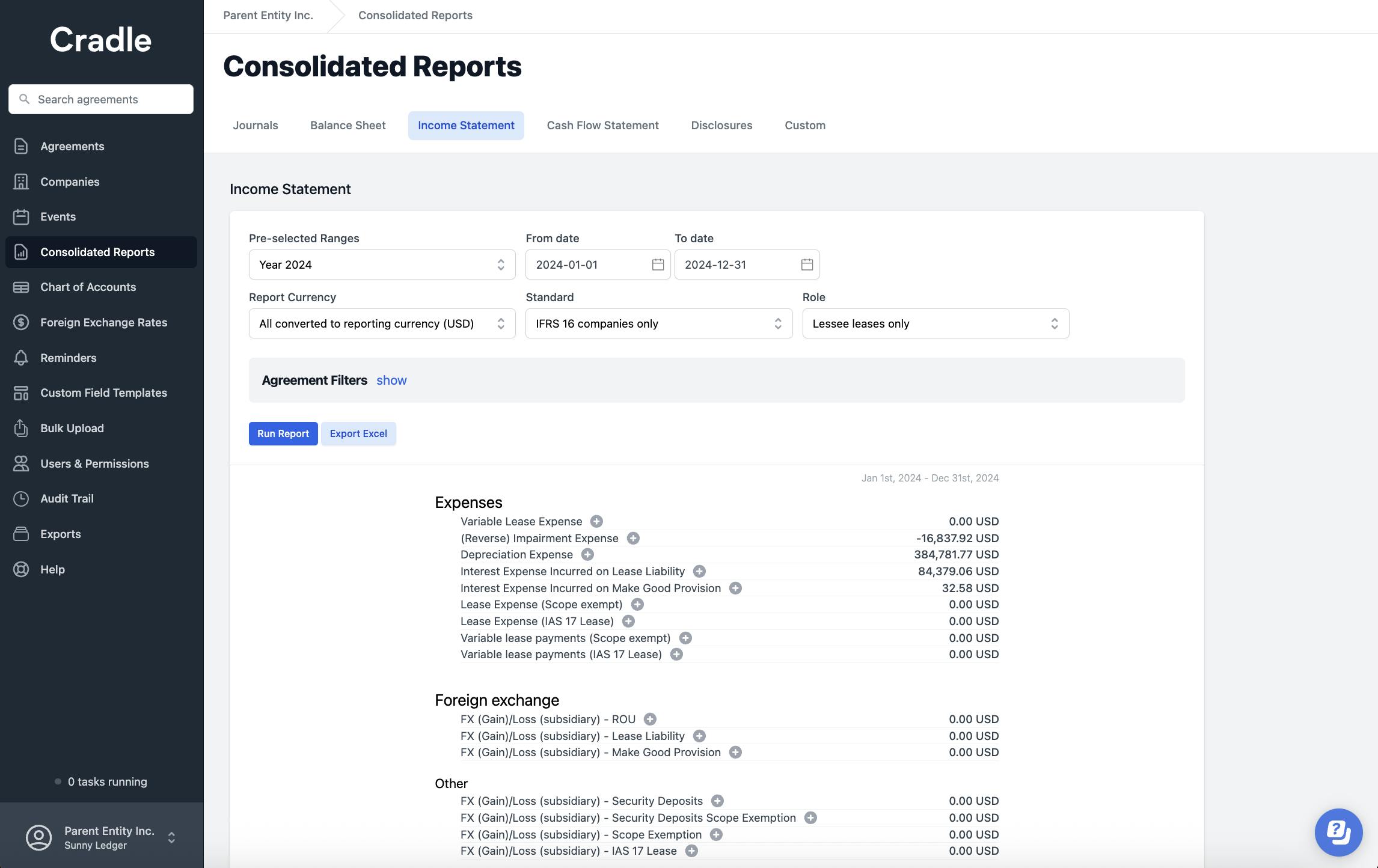Open the Standard dropdown
1378x868 pixels.
tap(659, 323)
